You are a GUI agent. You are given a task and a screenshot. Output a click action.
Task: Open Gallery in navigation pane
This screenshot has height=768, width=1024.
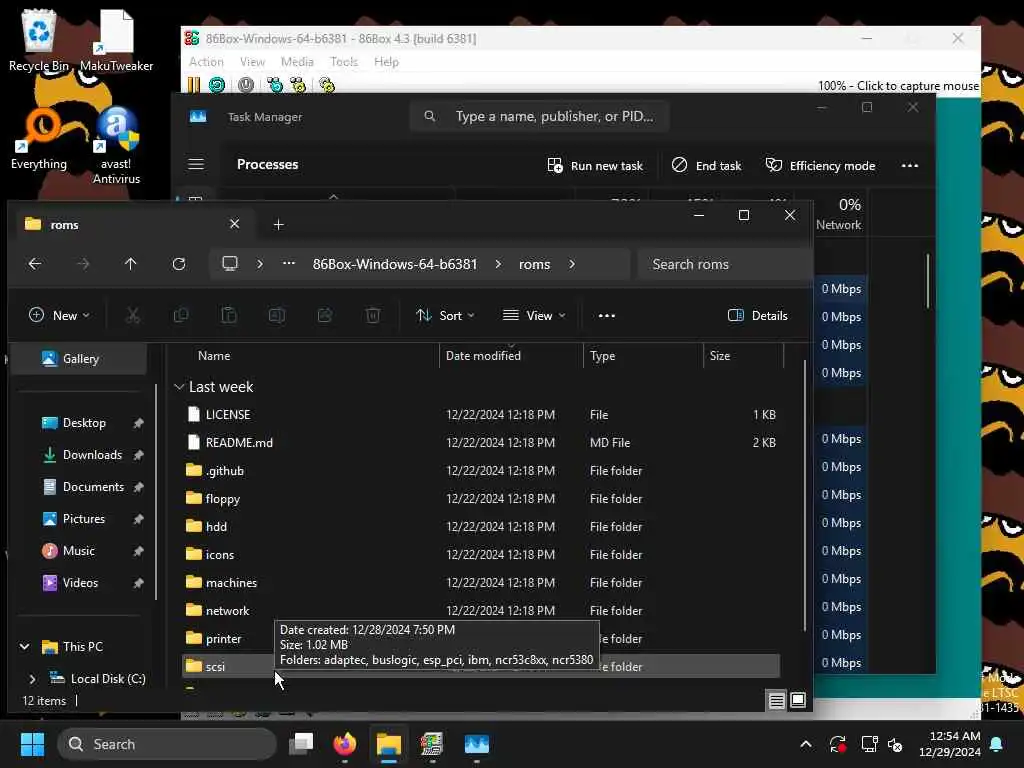pyautogui.click(x=80, y=359)
